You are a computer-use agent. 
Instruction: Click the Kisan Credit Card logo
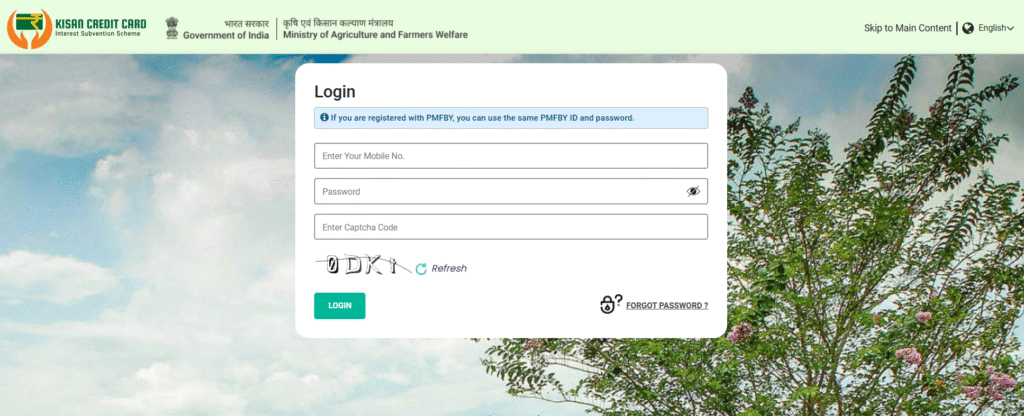coord(76,29)
